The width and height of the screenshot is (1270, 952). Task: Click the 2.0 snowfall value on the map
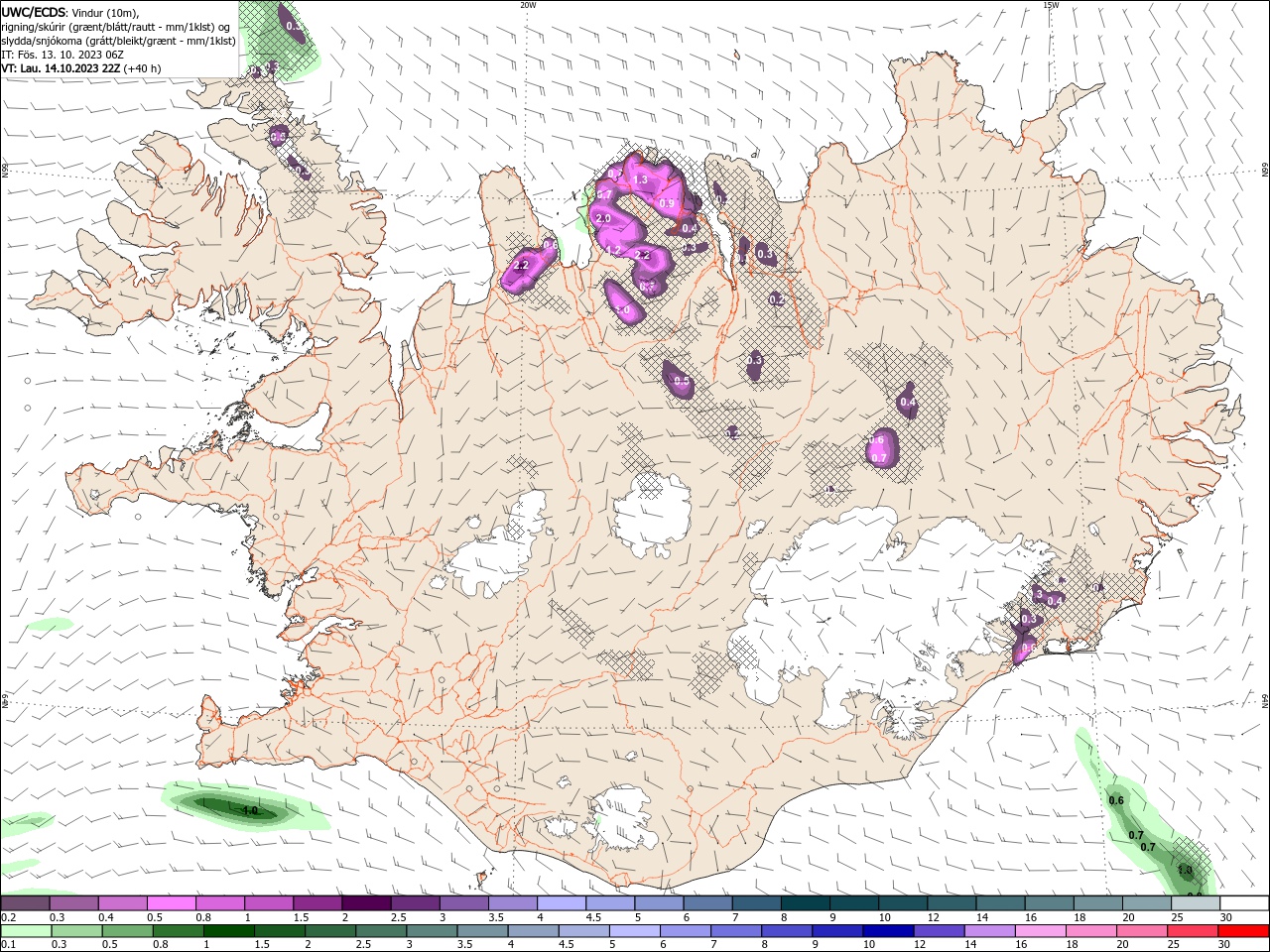coord(602,218)
